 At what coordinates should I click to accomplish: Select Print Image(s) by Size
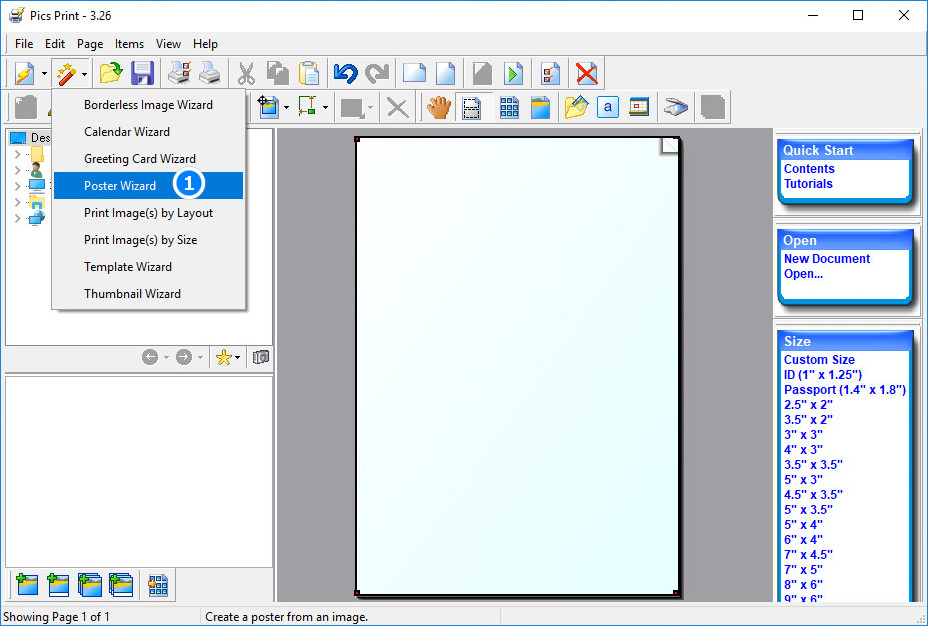tap(148, 240)
